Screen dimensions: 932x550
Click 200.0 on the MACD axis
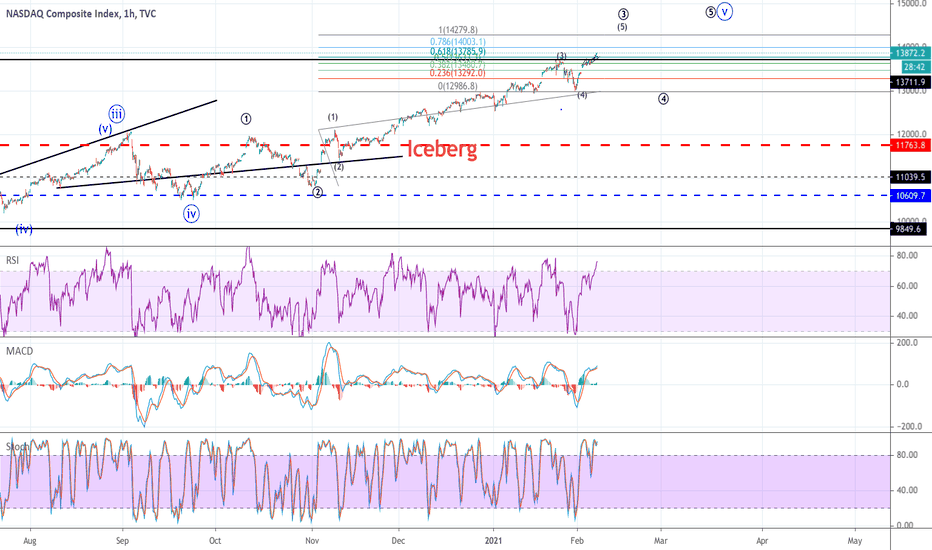[x=908, y=343]
